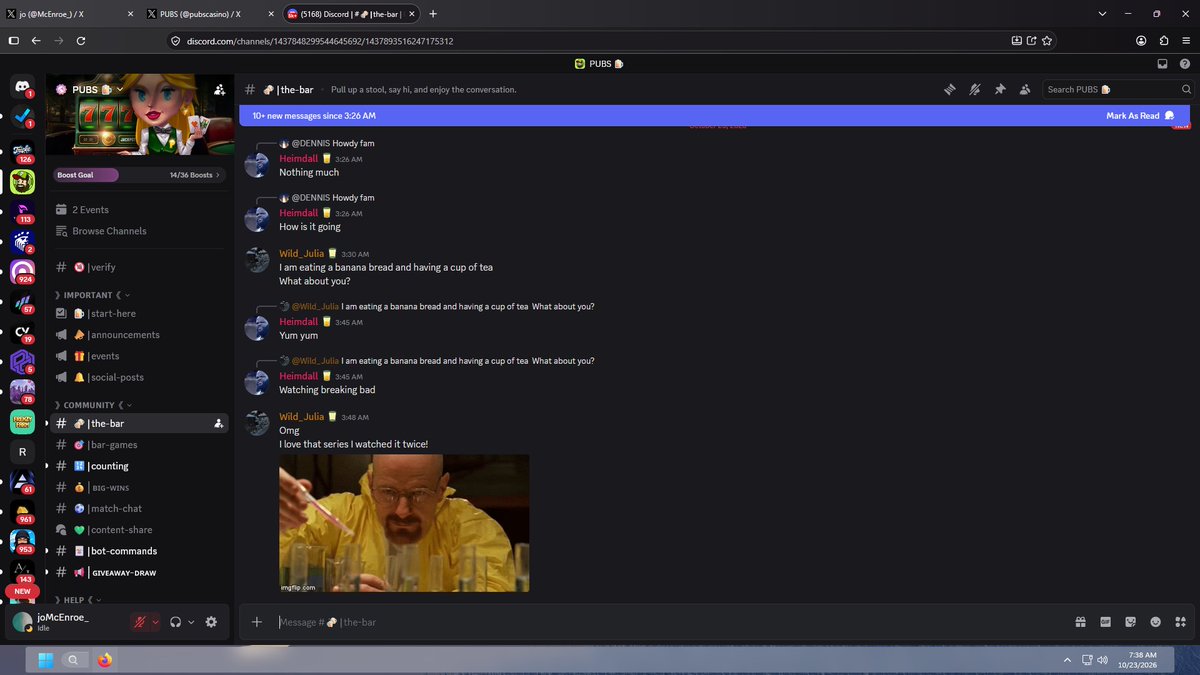Unmute the microphone
1200x675 pixels.
click(140, 622)
